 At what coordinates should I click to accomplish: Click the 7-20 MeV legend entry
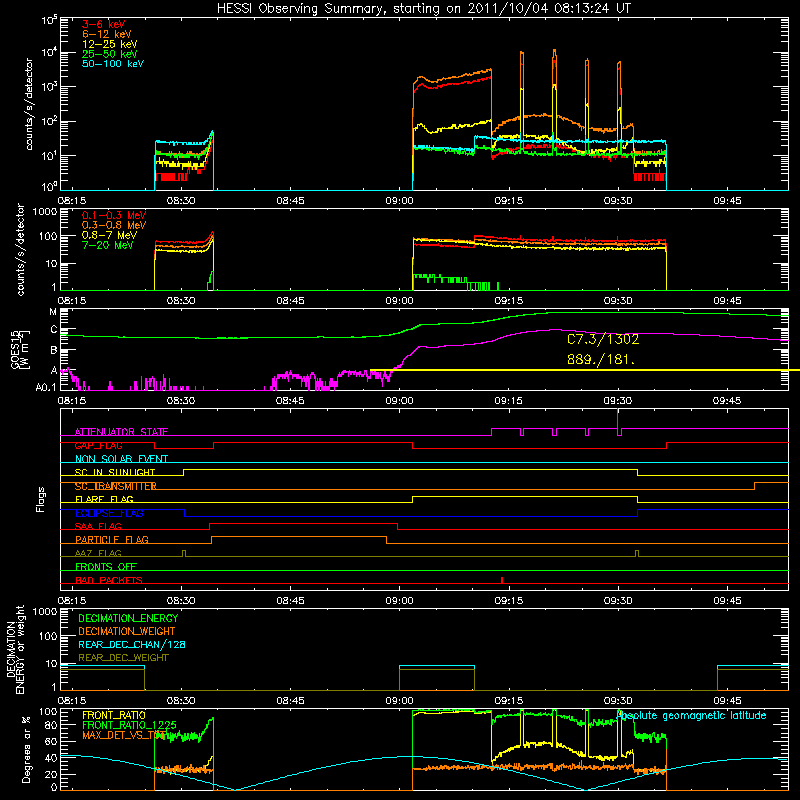pos(107,245)
